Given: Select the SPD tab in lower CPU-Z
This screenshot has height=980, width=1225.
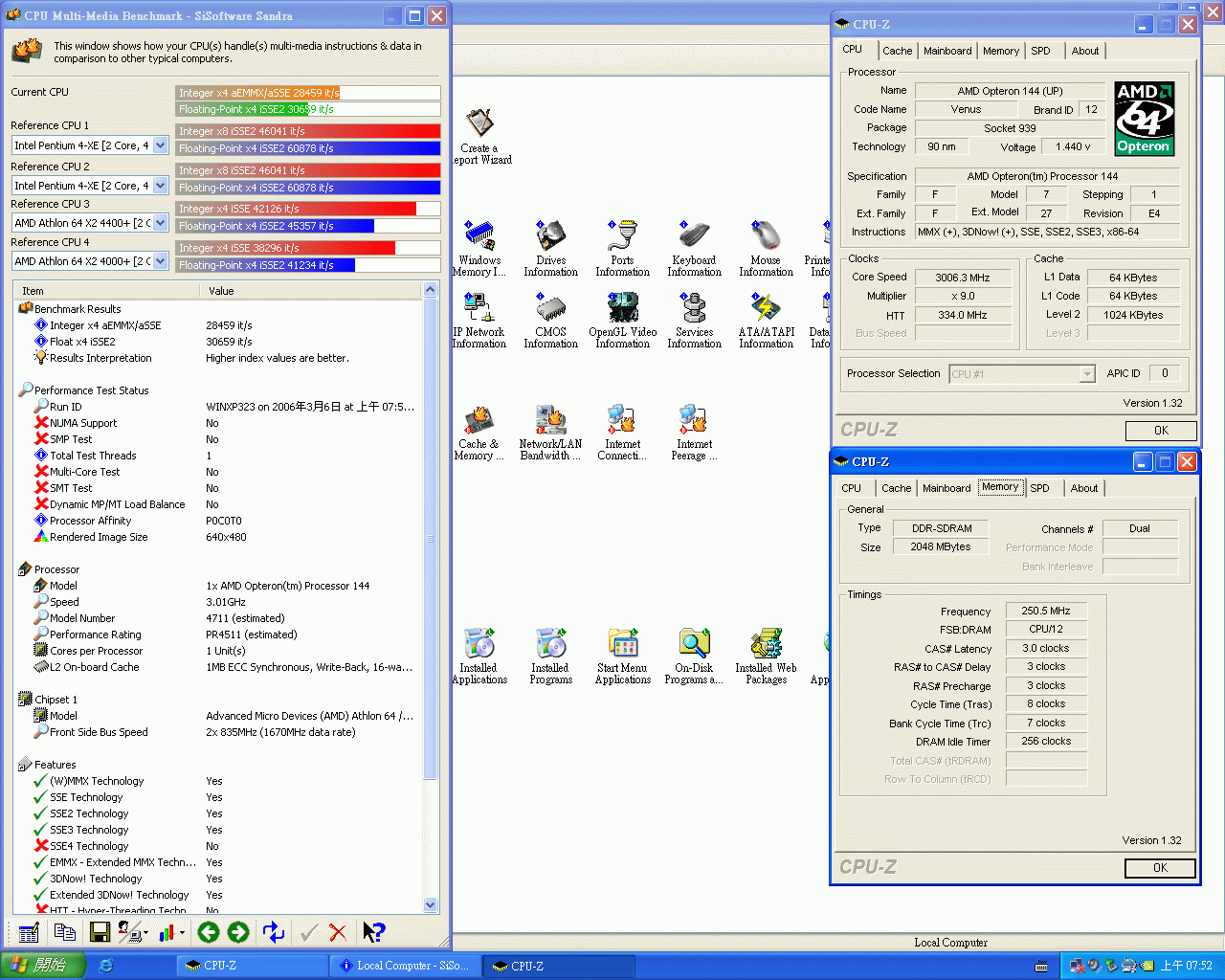Looking at the screenshot, I should tap(1039, 488).
